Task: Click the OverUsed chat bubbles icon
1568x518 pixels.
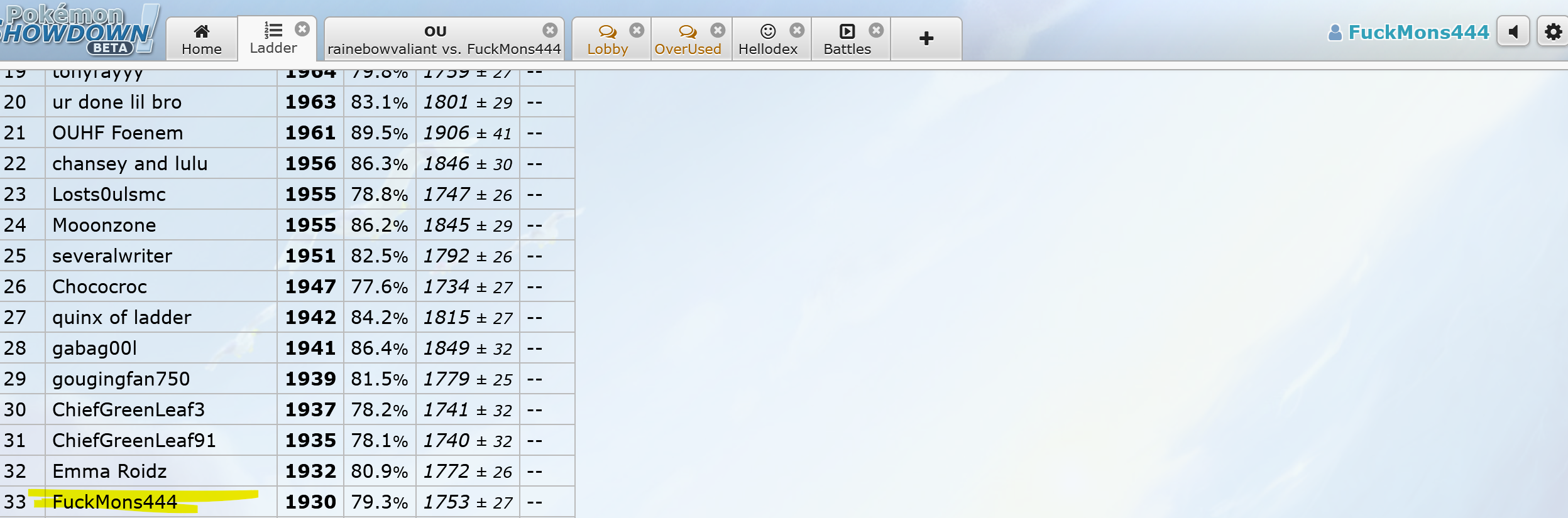Action: click(688, 31)
